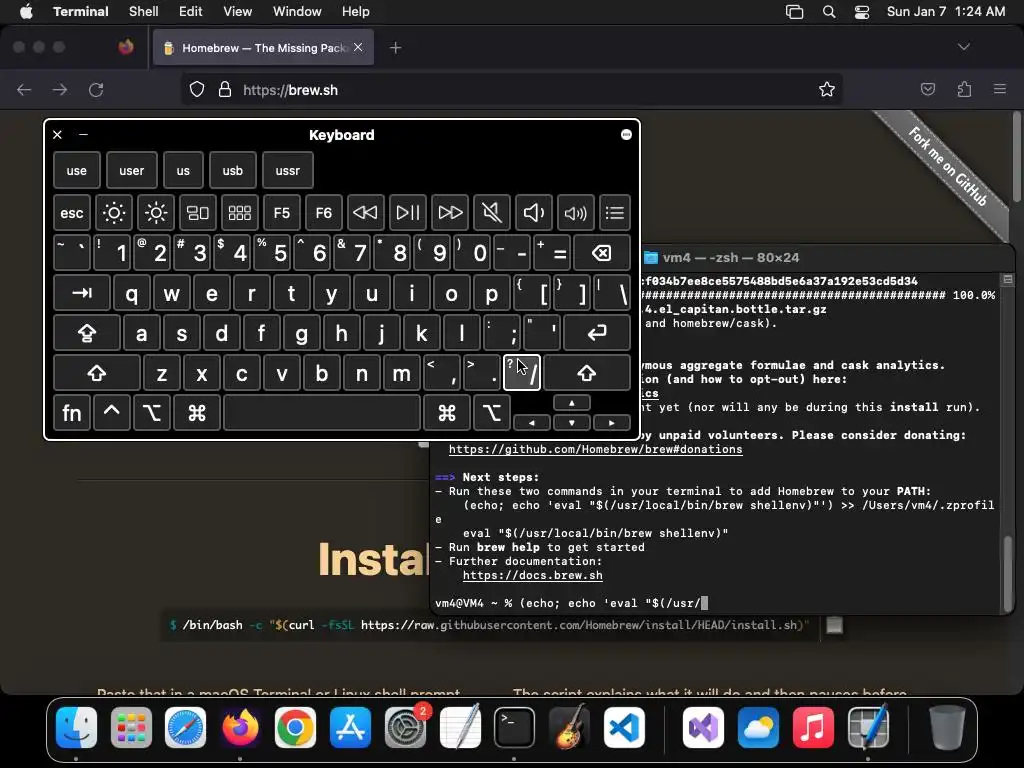Screen dimensions: 1024x768
Task: Open the docs.brew.sh link in terminal
Action: [533, 575]
